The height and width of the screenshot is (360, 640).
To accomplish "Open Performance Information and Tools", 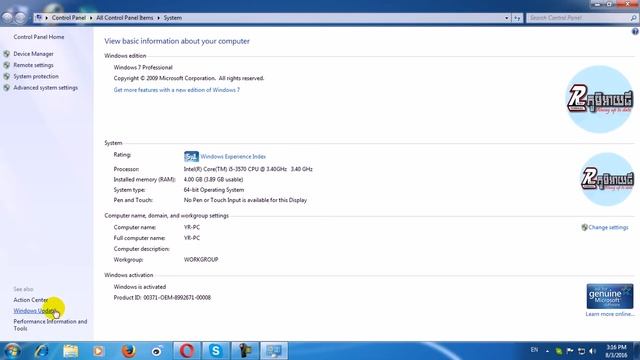I will coord(50,325).
